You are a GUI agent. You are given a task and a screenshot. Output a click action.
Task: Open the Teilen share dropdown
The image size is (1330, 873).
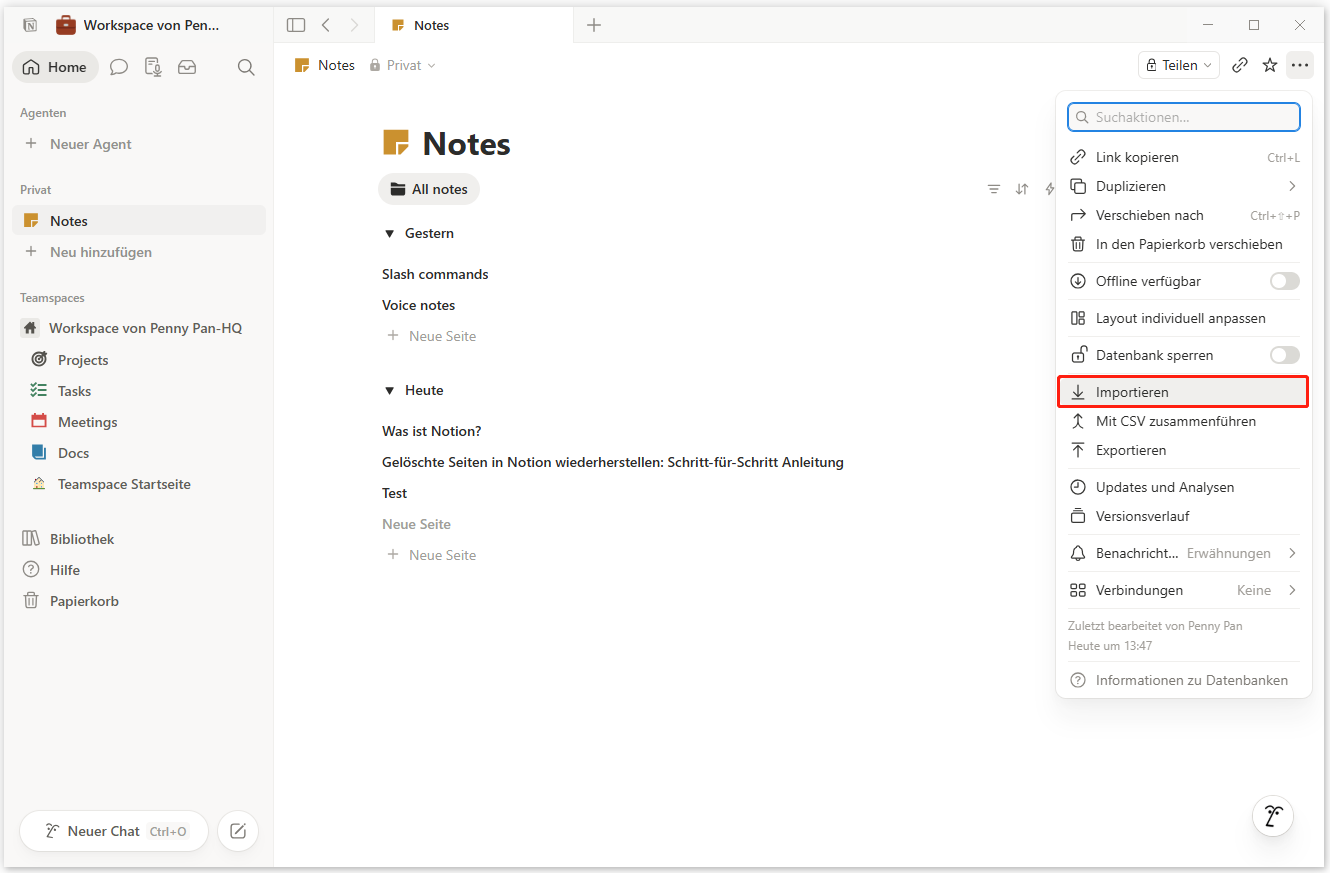(x=1179, y=65)
